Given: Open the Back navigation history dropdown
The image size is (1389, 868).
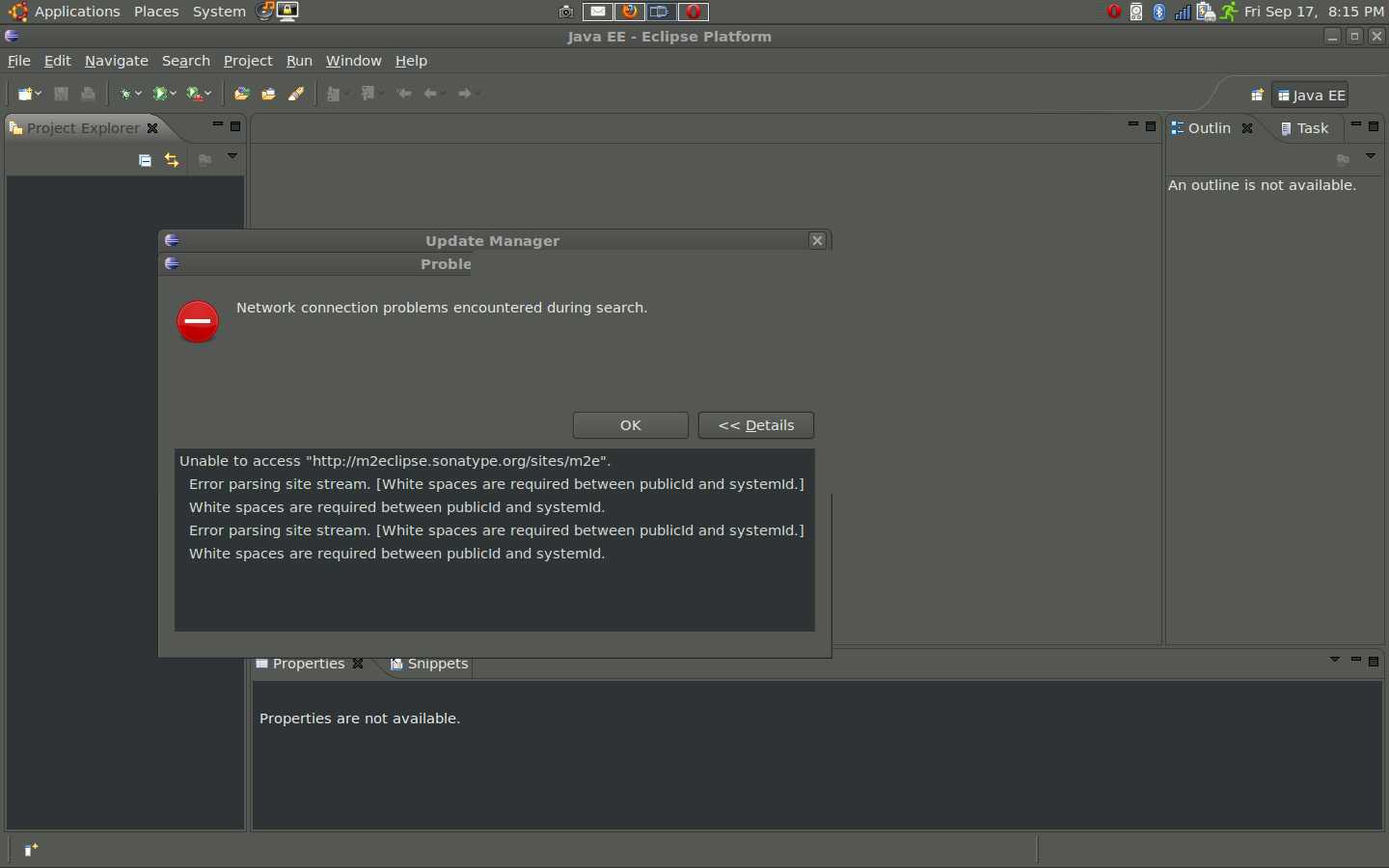Looking at the screenshot, I should click(443, 94).
